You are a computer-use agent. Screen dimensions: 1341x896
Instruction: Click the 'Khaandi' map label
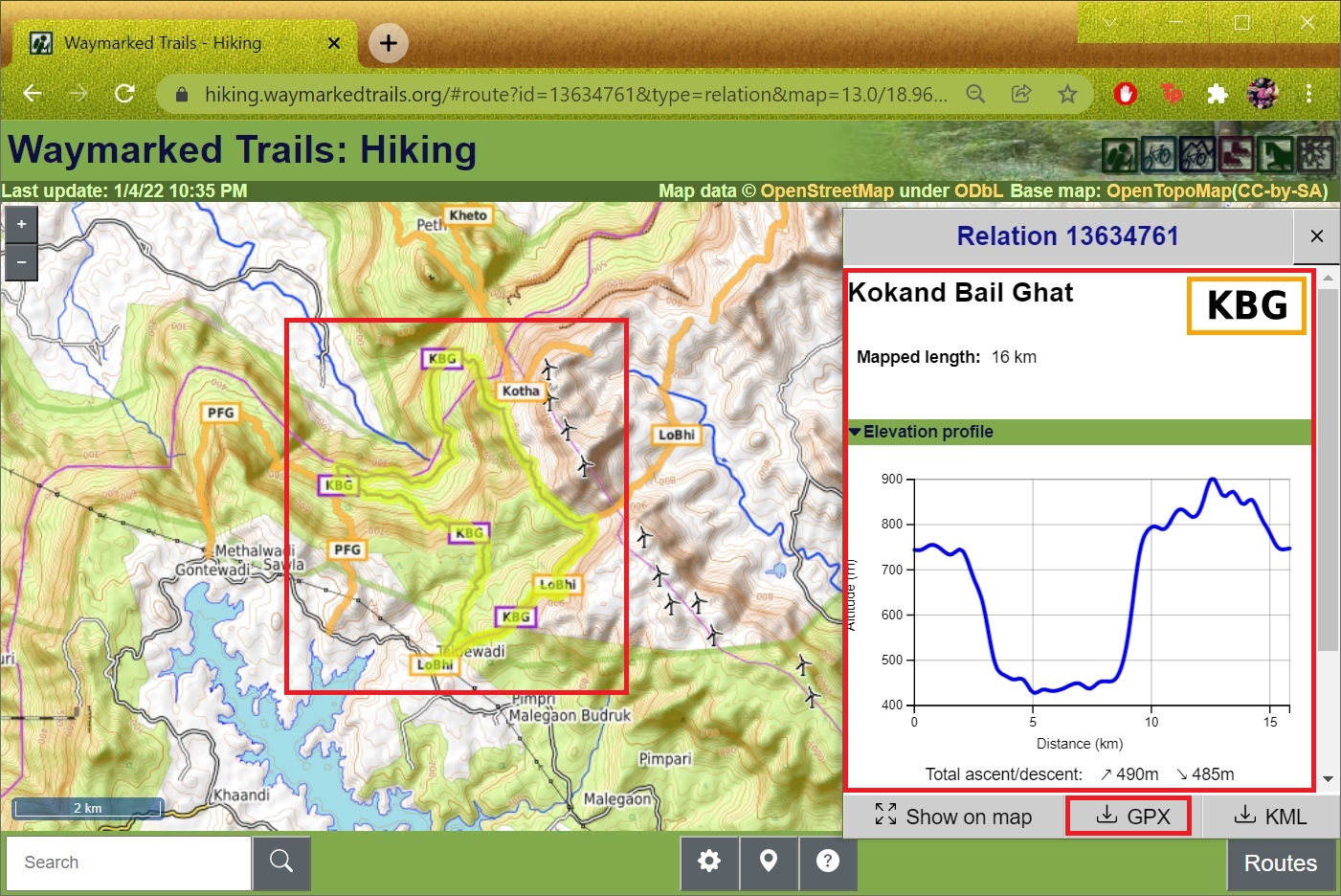click(241, 795)
